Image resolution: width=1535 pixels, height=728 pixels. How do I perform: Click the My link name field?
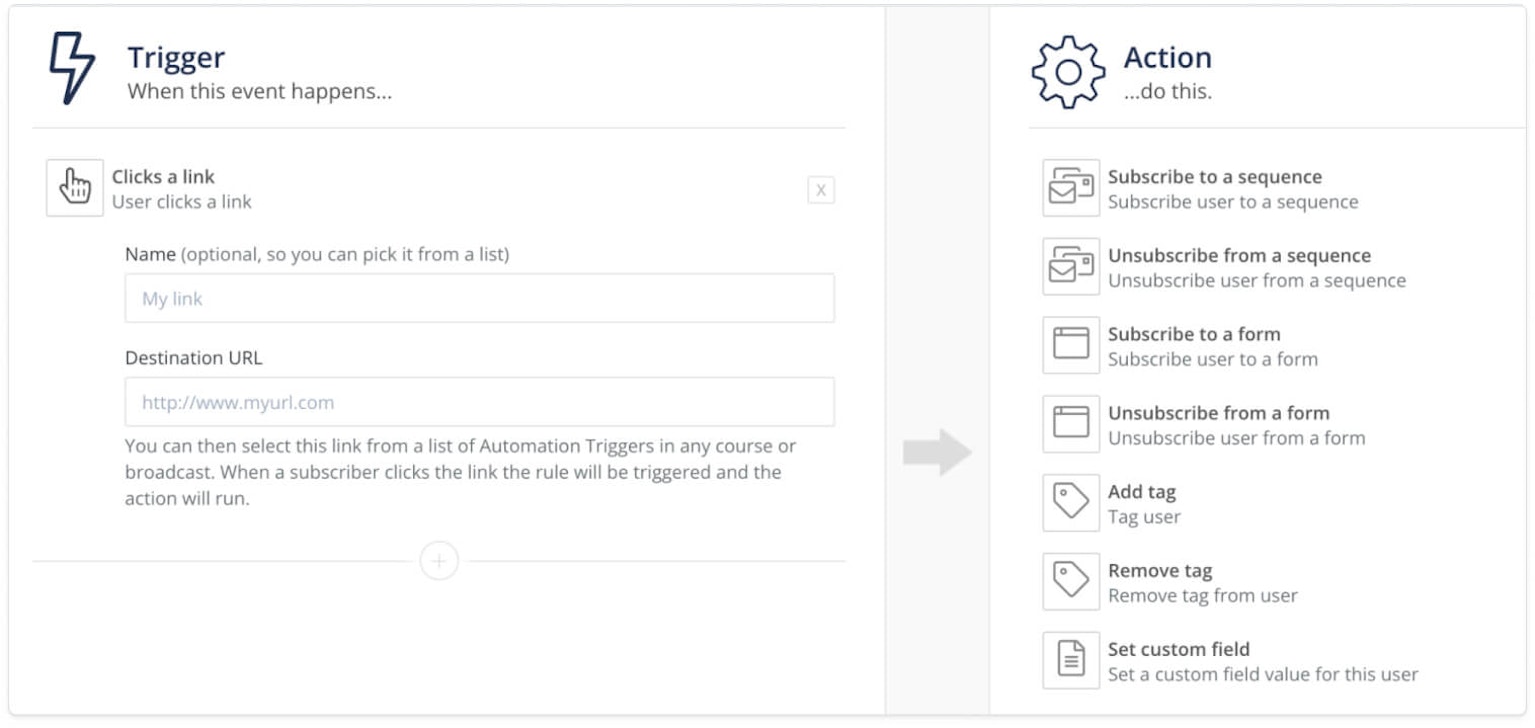tap(479, 298)
